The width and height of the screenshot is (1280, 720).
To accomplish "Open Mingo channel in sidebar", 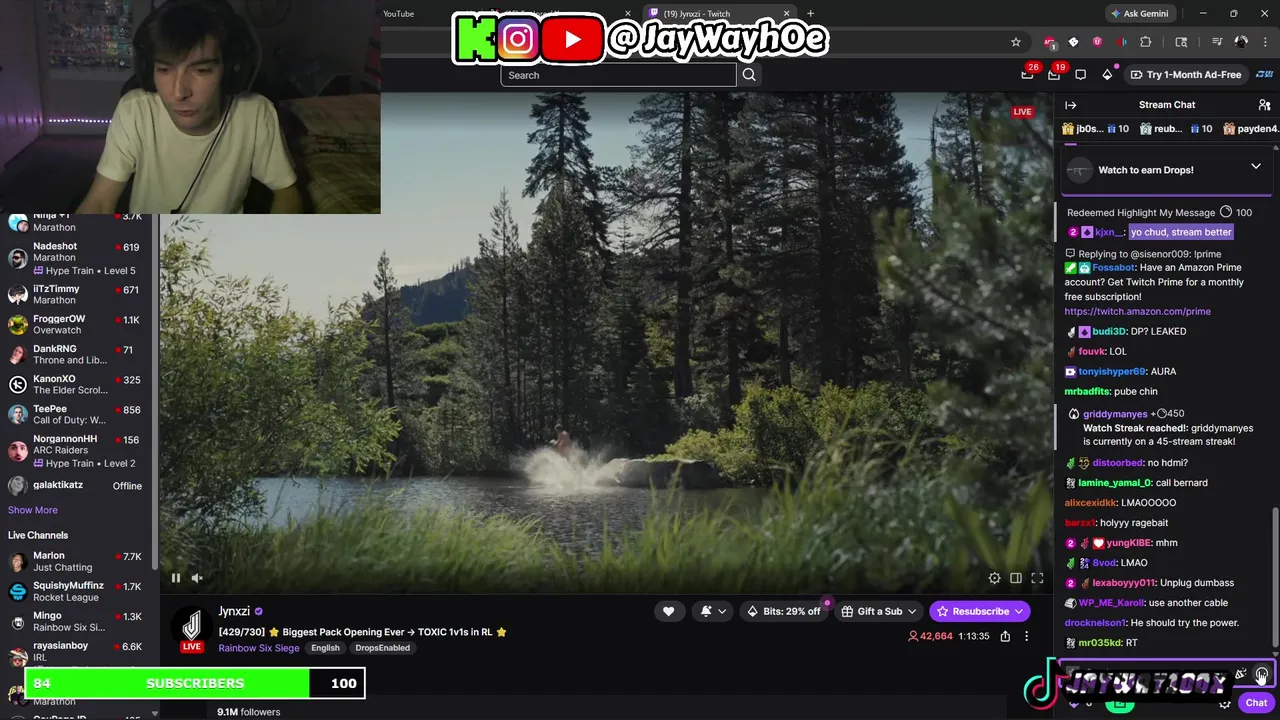I will [76, 621].
